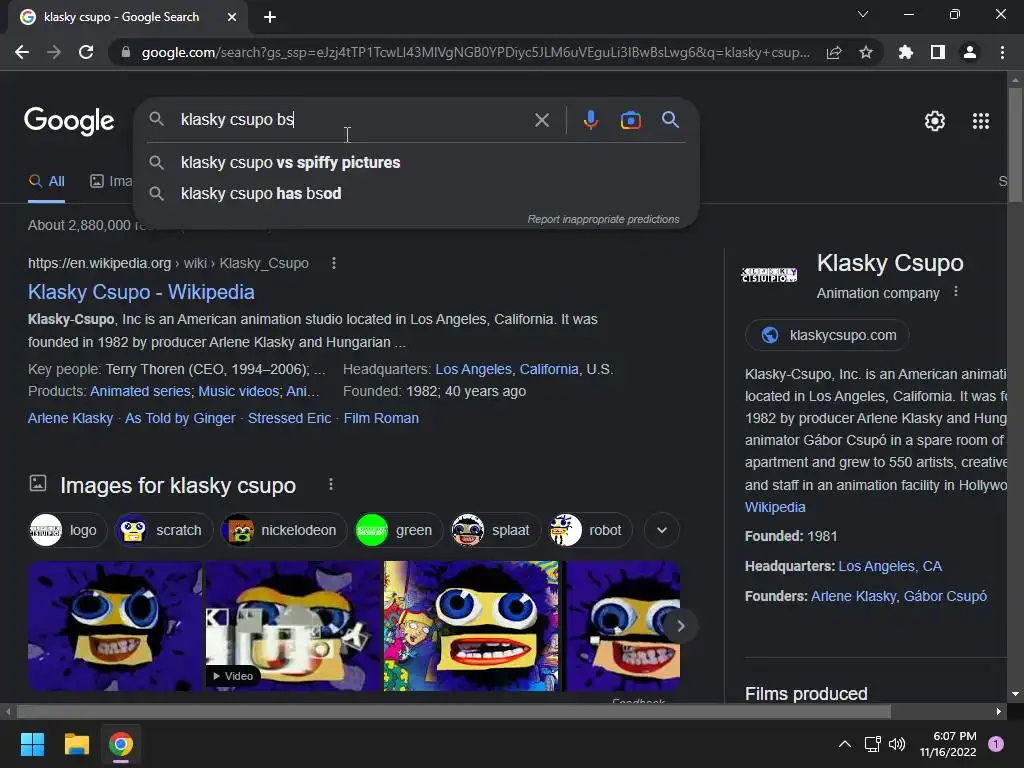1024x768 pixels.
Task: Open Images for klasky csupo heading
Action: (x=178, y=486)
